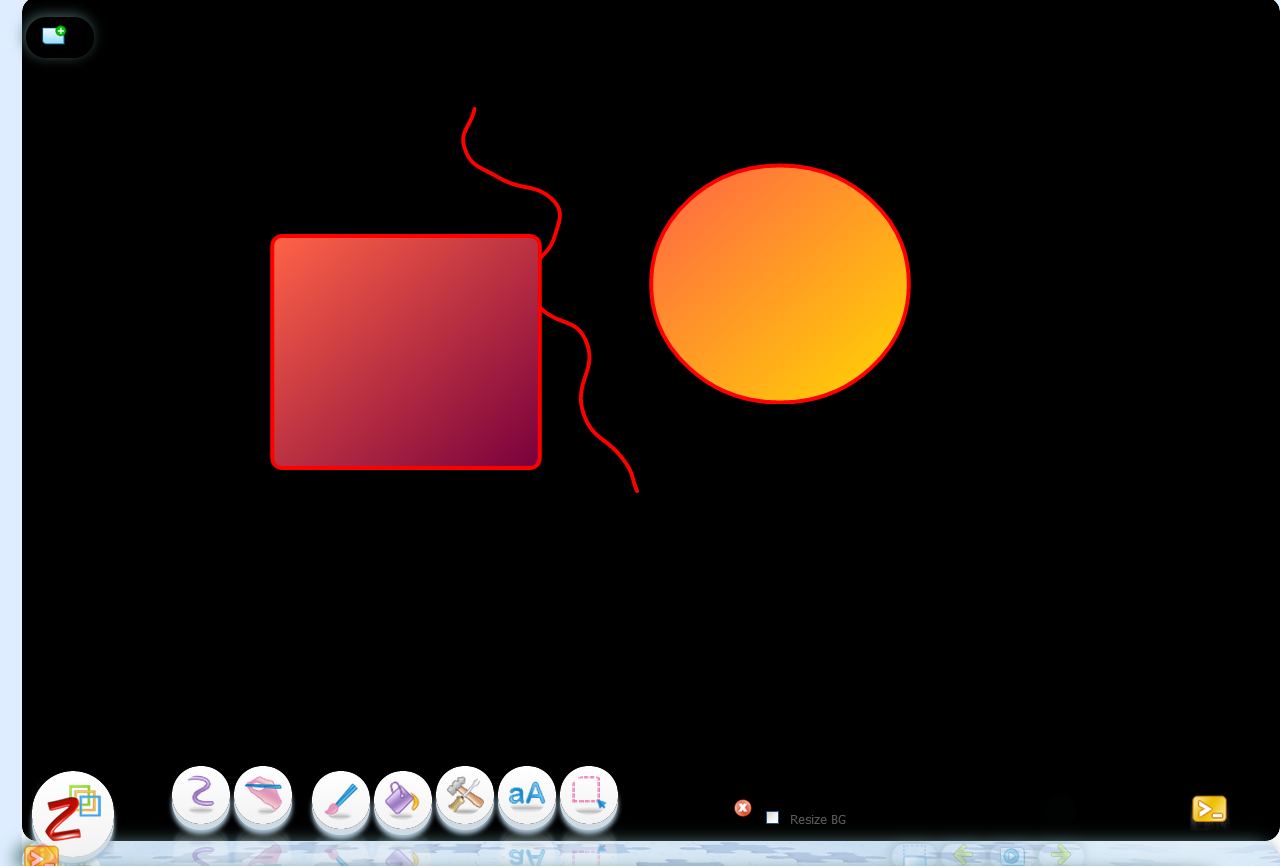Select the purple freehand curve tool
Screen dimensions: 1280x866
click(201, 794)
